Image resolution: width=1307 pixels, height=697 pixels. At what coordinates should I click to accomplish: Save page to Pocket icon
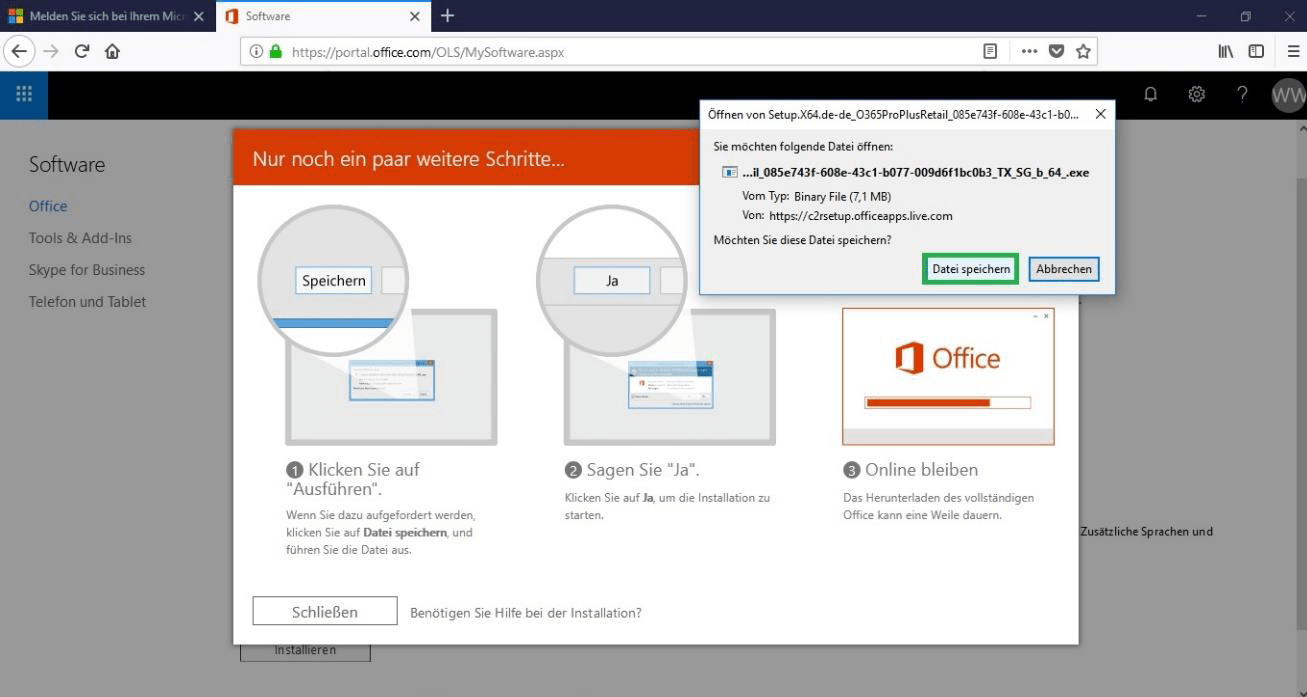point(1056,51)
